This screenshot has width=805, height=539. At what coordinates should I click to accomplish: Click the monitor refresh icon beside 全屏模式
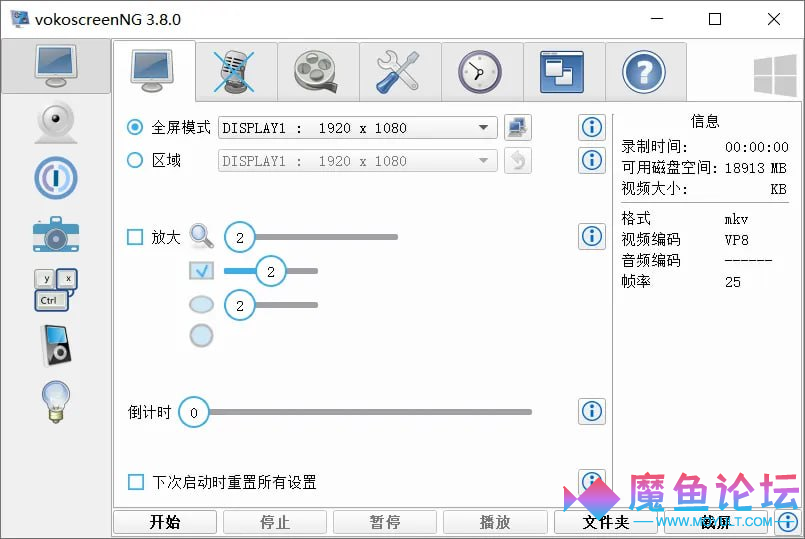518,127
